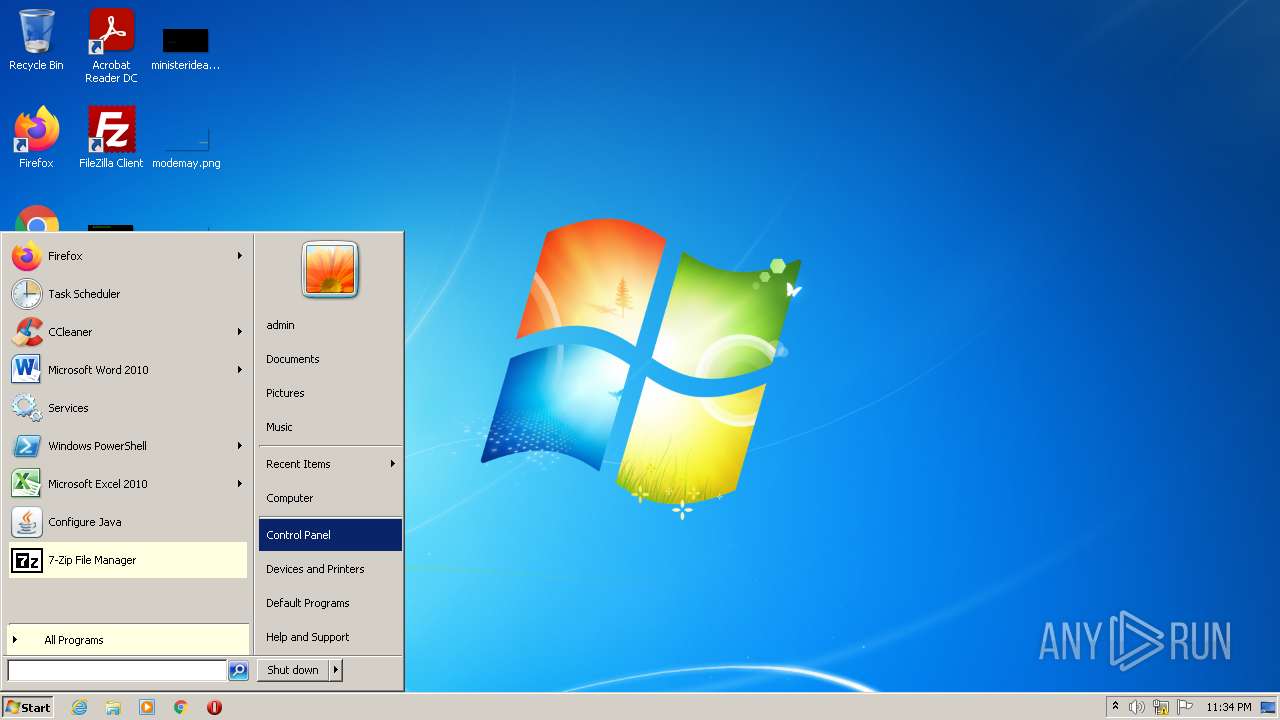The height and width of the screenshot is (720, 1280).
Task: Select the Acrobat Reader DC desktop shortcut
Action: point(111,46)
